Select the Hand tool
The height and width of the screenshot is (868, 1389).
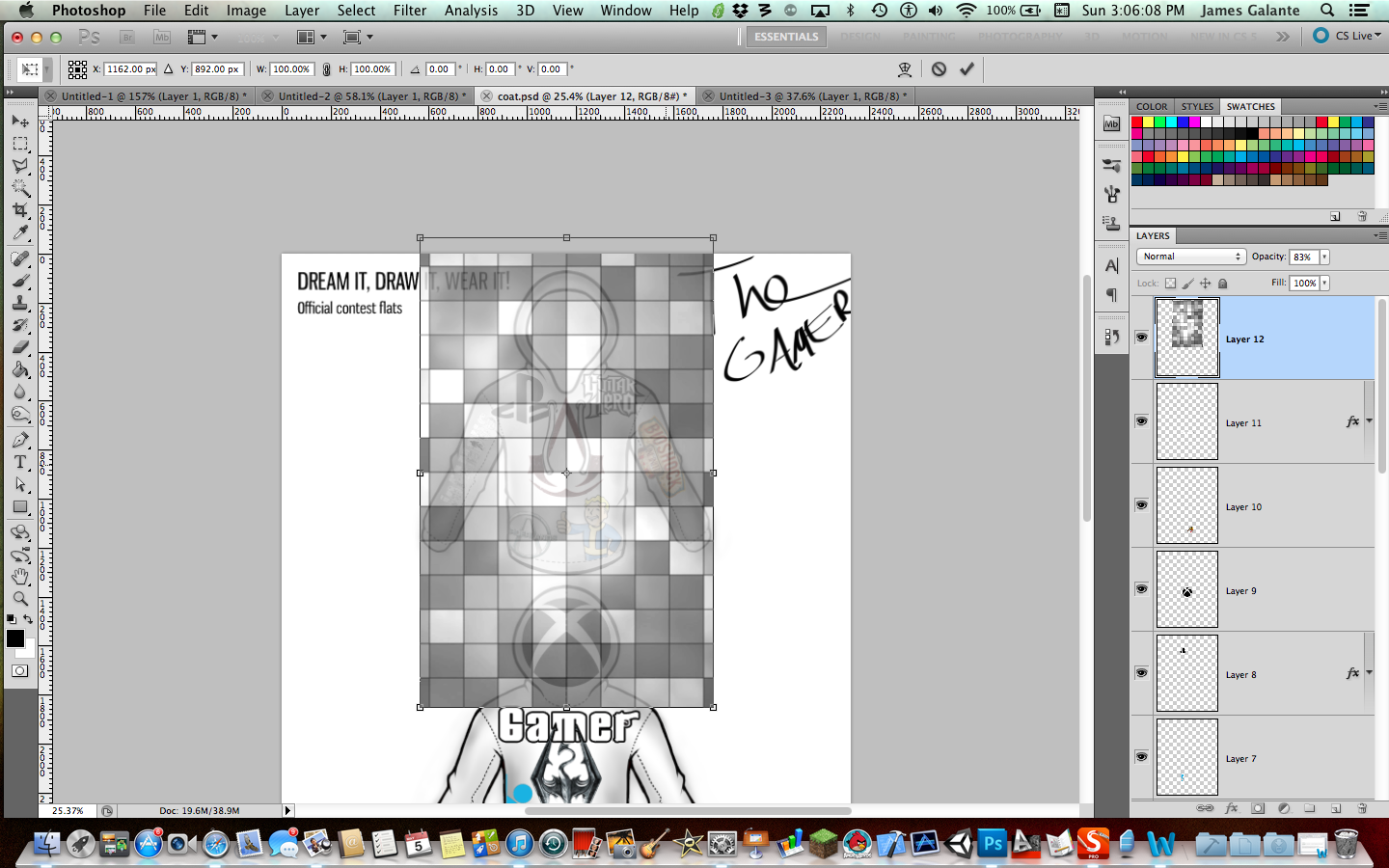coord(20,577)
